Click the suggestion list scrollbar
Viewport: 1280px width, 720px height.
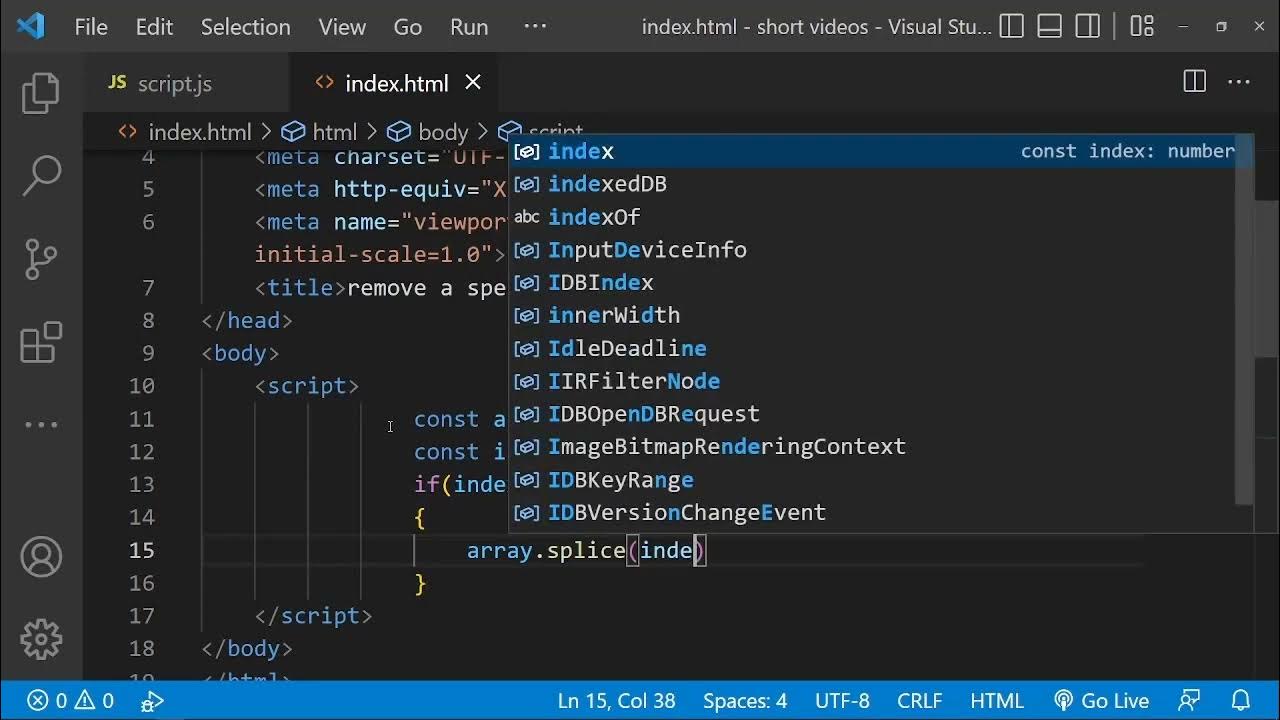(1245, 318)
